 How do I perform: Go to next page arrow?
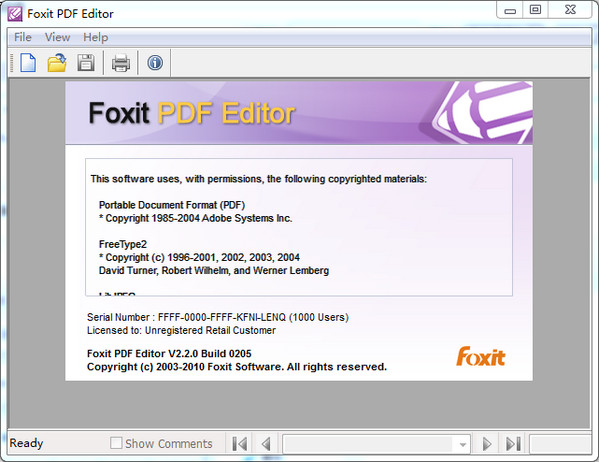[x=487, y=444]
